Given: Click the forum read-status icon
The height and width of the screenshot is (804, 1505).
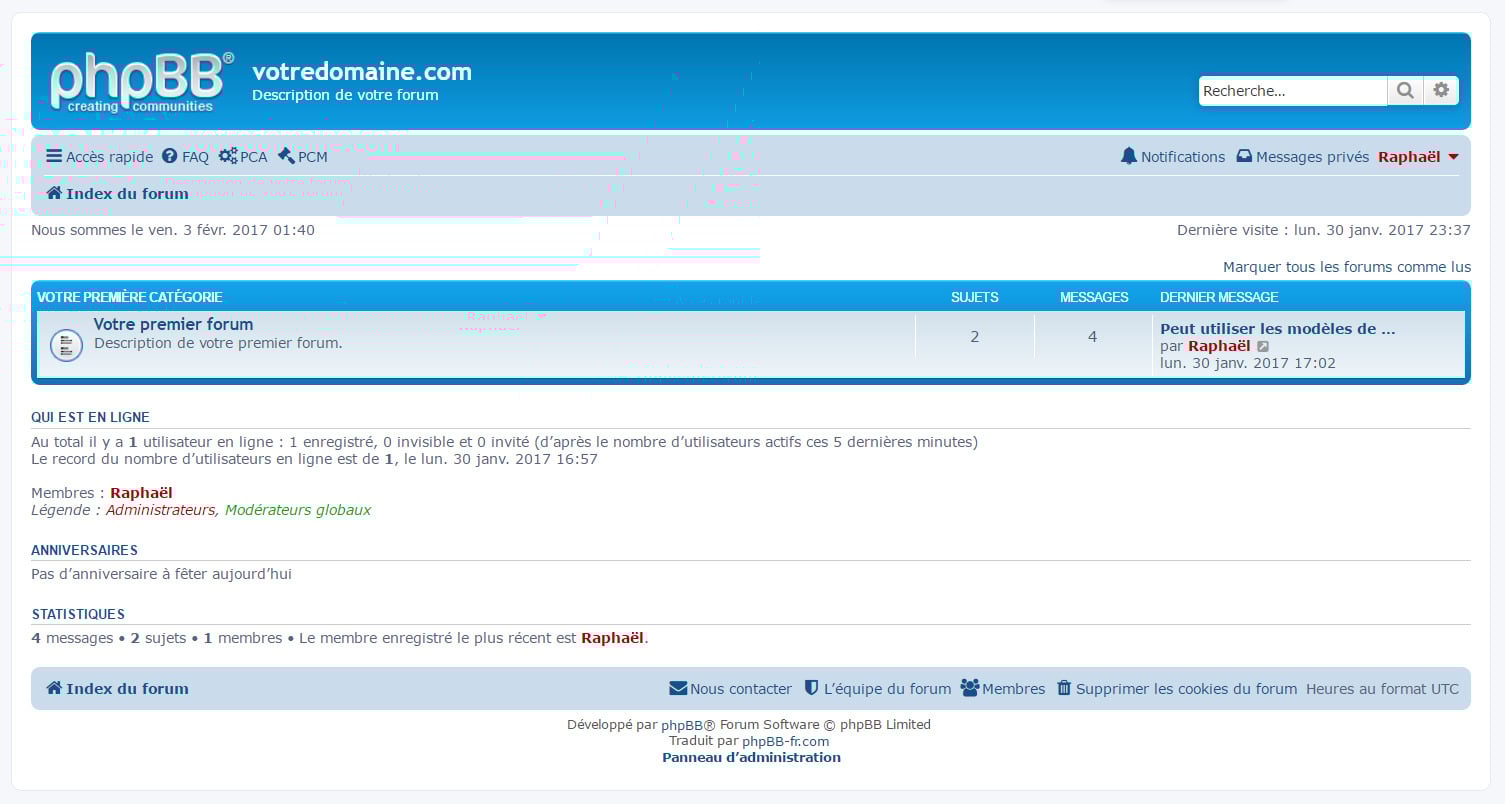Looking at the screenshot, I should (66, 345).
